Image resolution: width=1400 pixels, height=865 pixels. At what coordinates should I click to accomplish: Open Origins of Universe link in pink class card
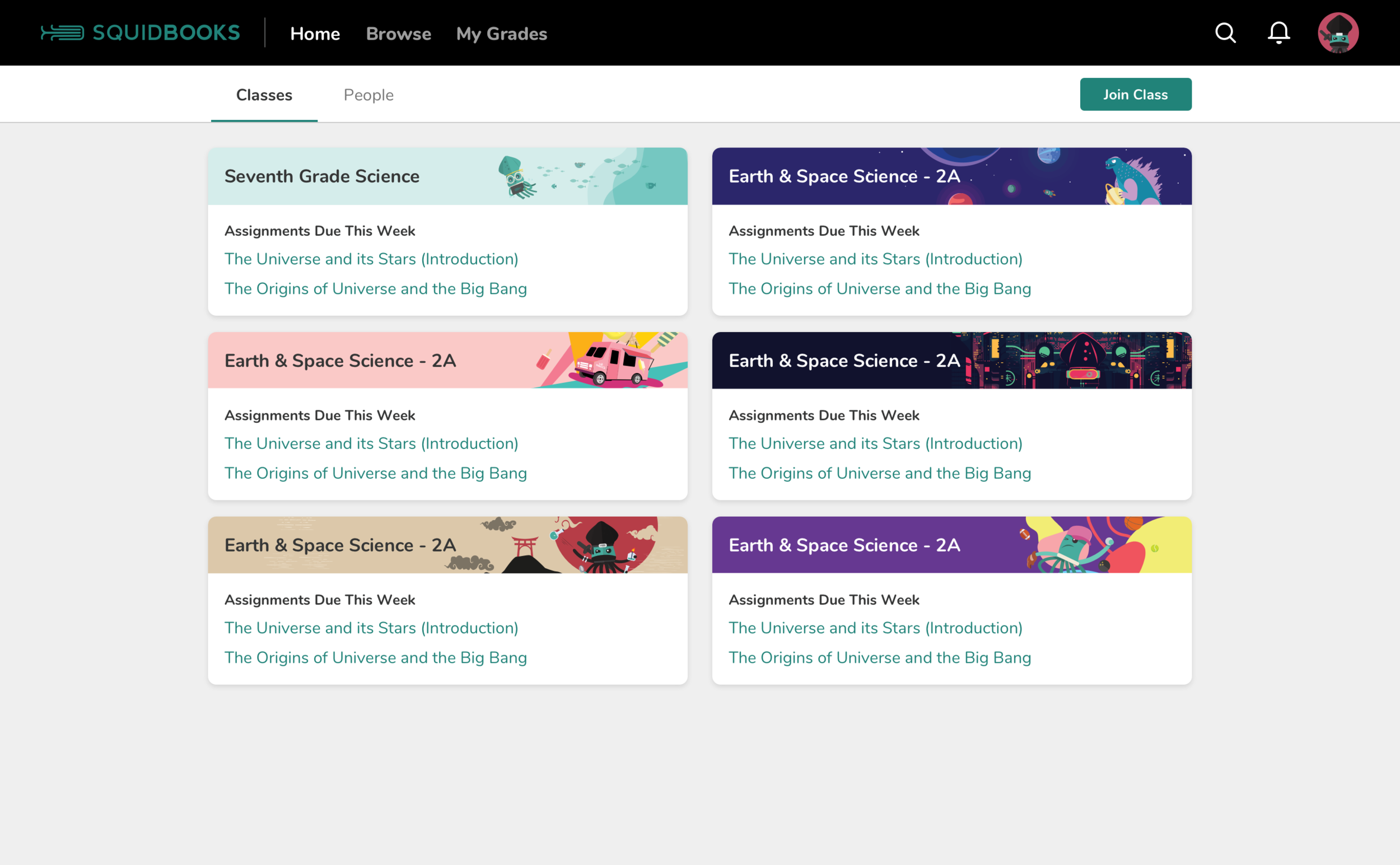click(x=375, y=473)
